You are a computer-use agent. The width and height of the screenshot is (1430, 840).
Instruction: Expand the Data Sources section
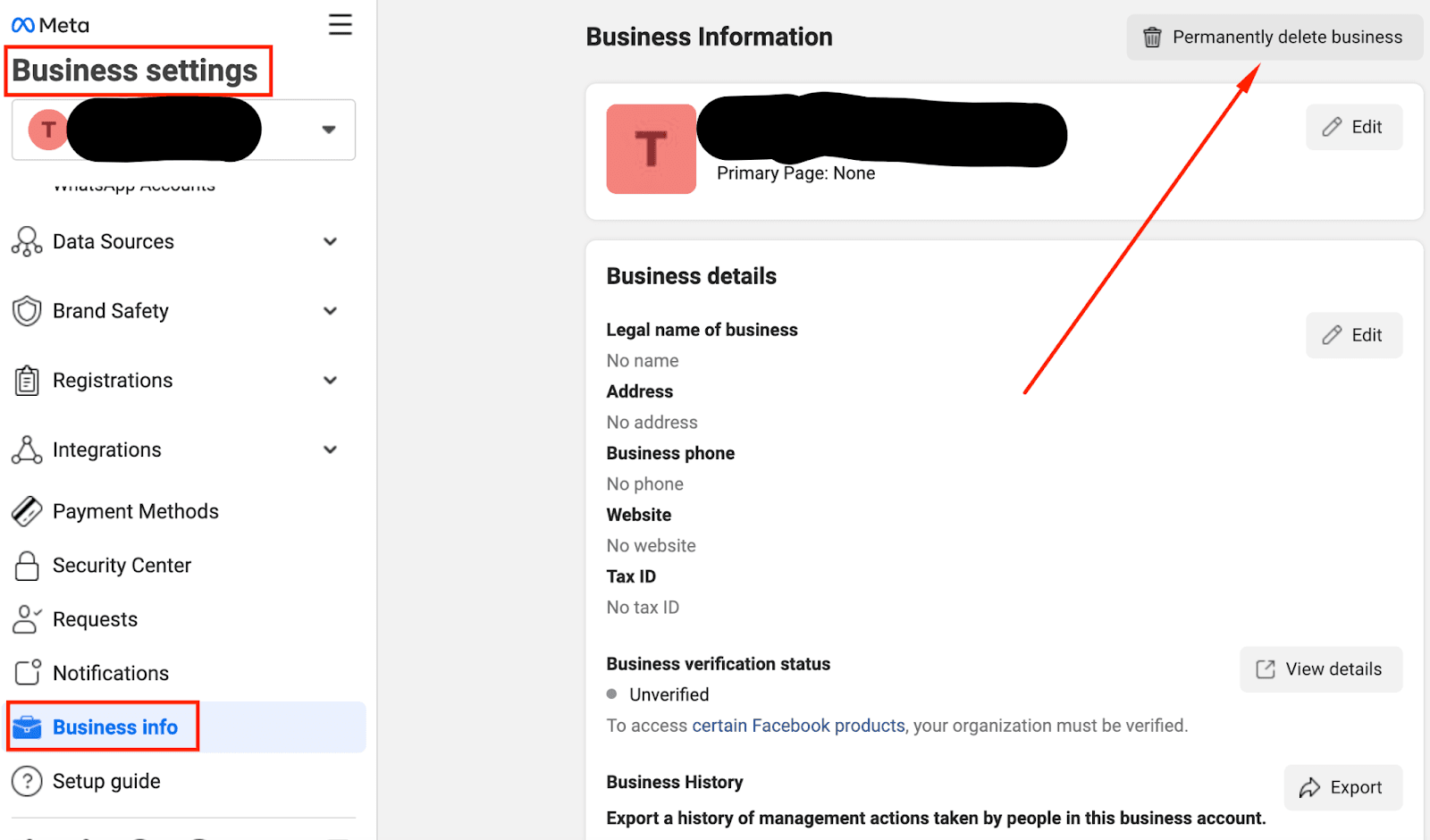click(330, 241)
